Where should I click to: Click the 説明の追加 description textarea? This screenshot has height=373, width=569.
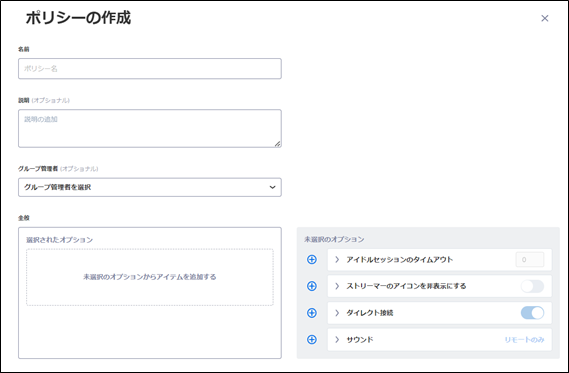[x=150, y=128]
